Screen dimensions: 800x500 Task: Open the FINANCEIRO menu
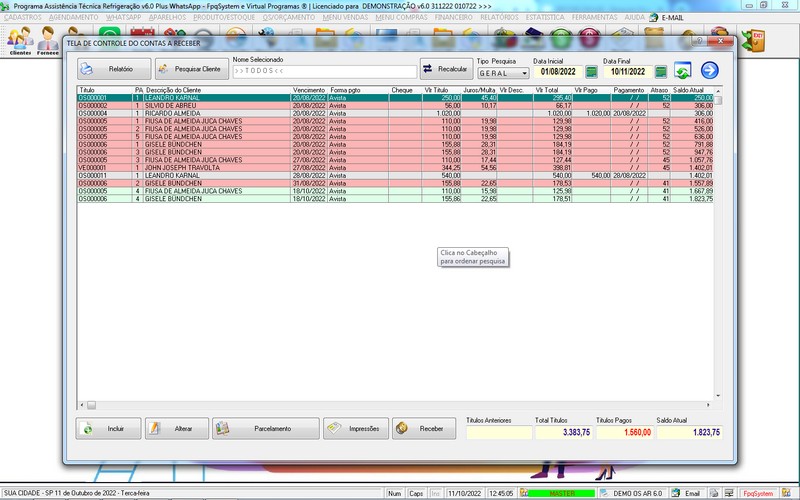455,18
